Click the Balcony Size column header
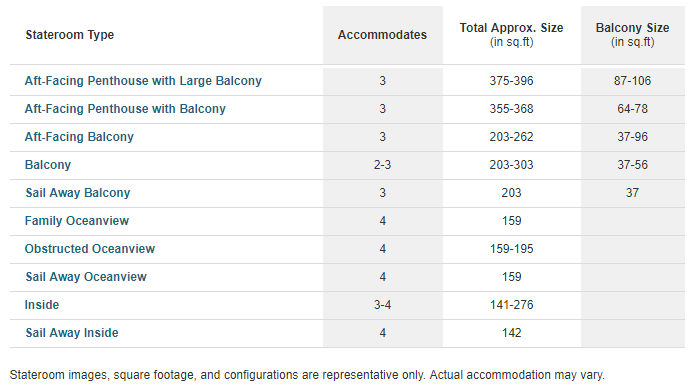 click(x=632, y=35)
